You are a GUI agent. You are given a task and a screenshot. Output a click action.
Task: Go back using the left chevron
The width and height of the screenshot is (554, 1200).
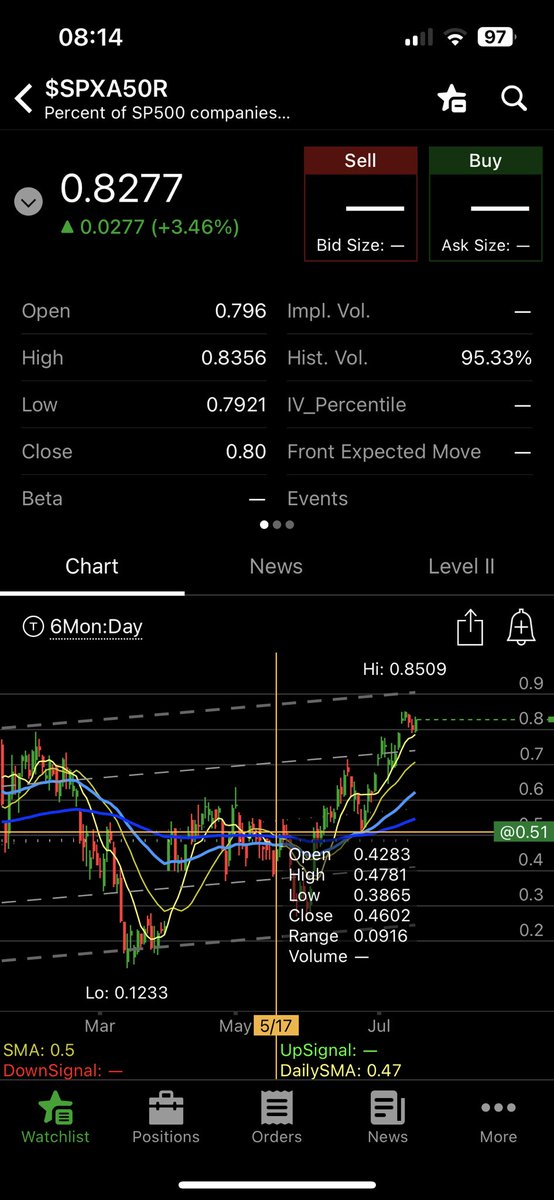tap(23, 98)
